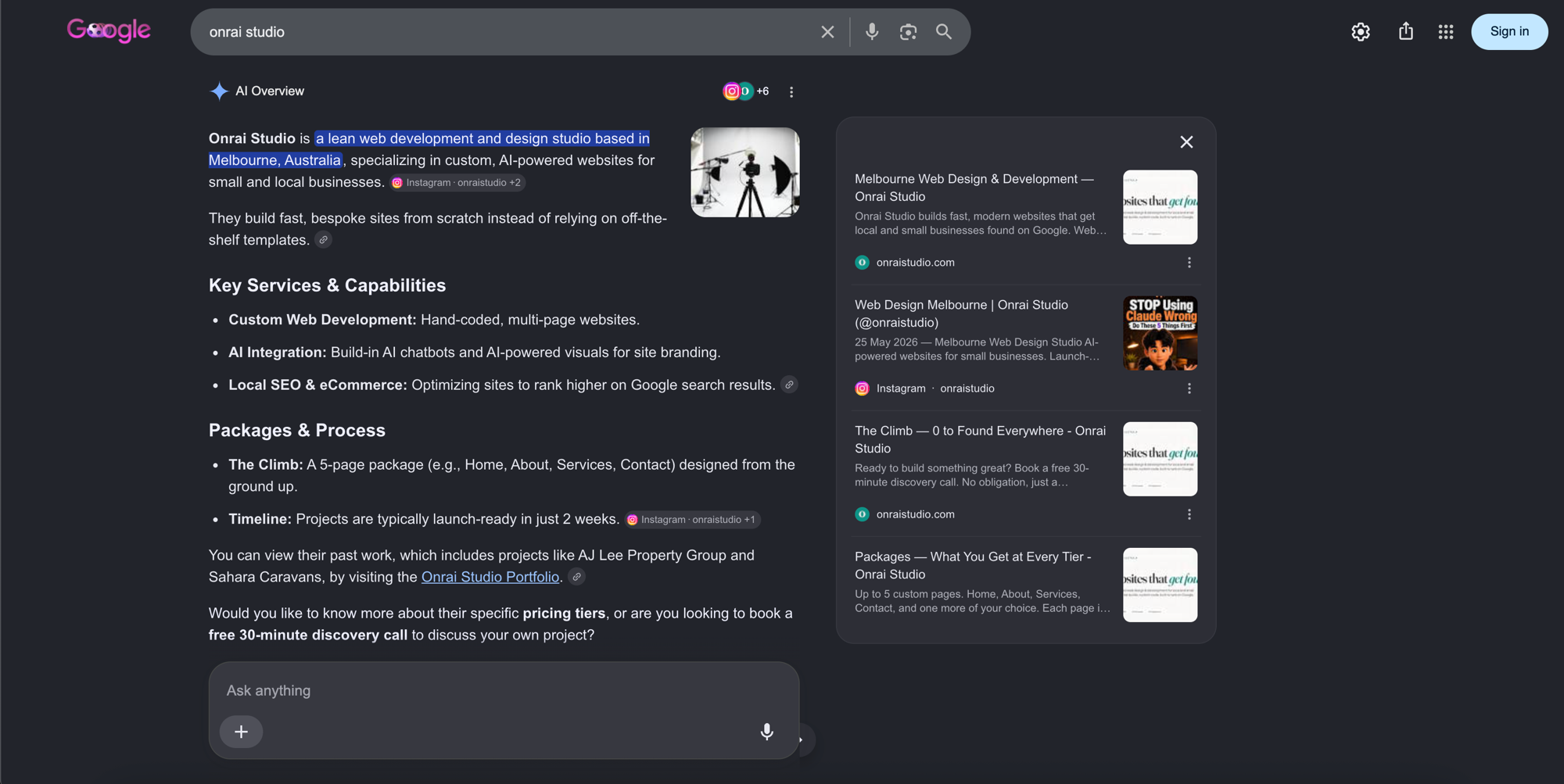Click STOP Using Claude Wrong thumbnail
The image size is (1564, 784).
[1160, 333]
